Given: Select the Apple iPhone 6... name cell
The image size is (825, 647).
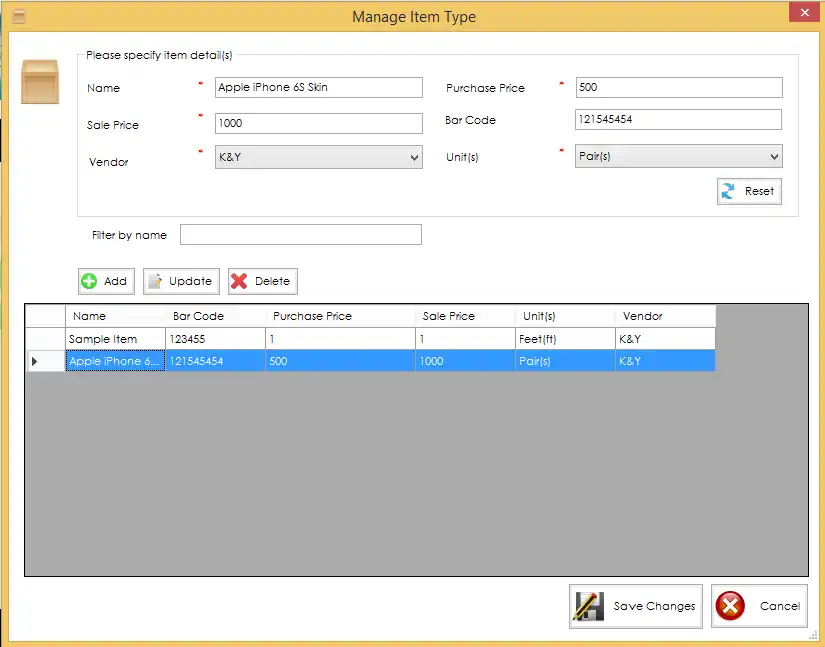Looking at the screenshot, I should coord(115,361).
